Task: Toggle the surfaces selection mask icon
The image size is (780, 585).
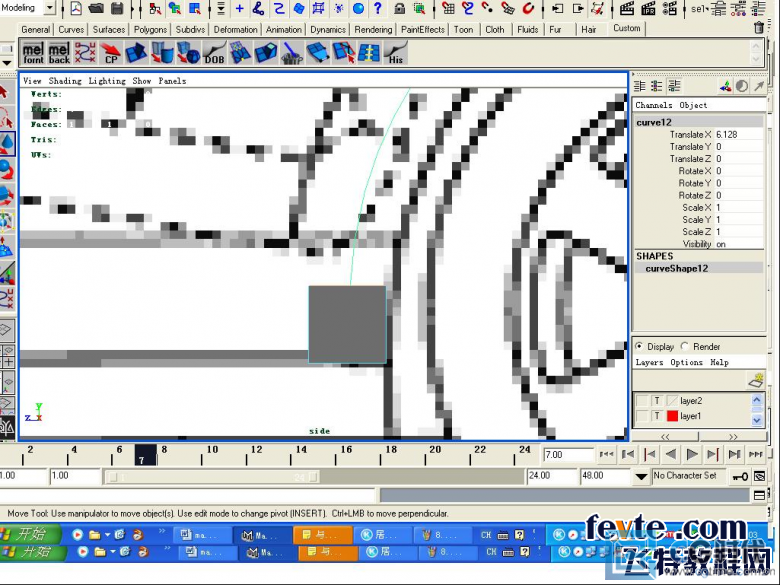Action: (x=298, y=8)
